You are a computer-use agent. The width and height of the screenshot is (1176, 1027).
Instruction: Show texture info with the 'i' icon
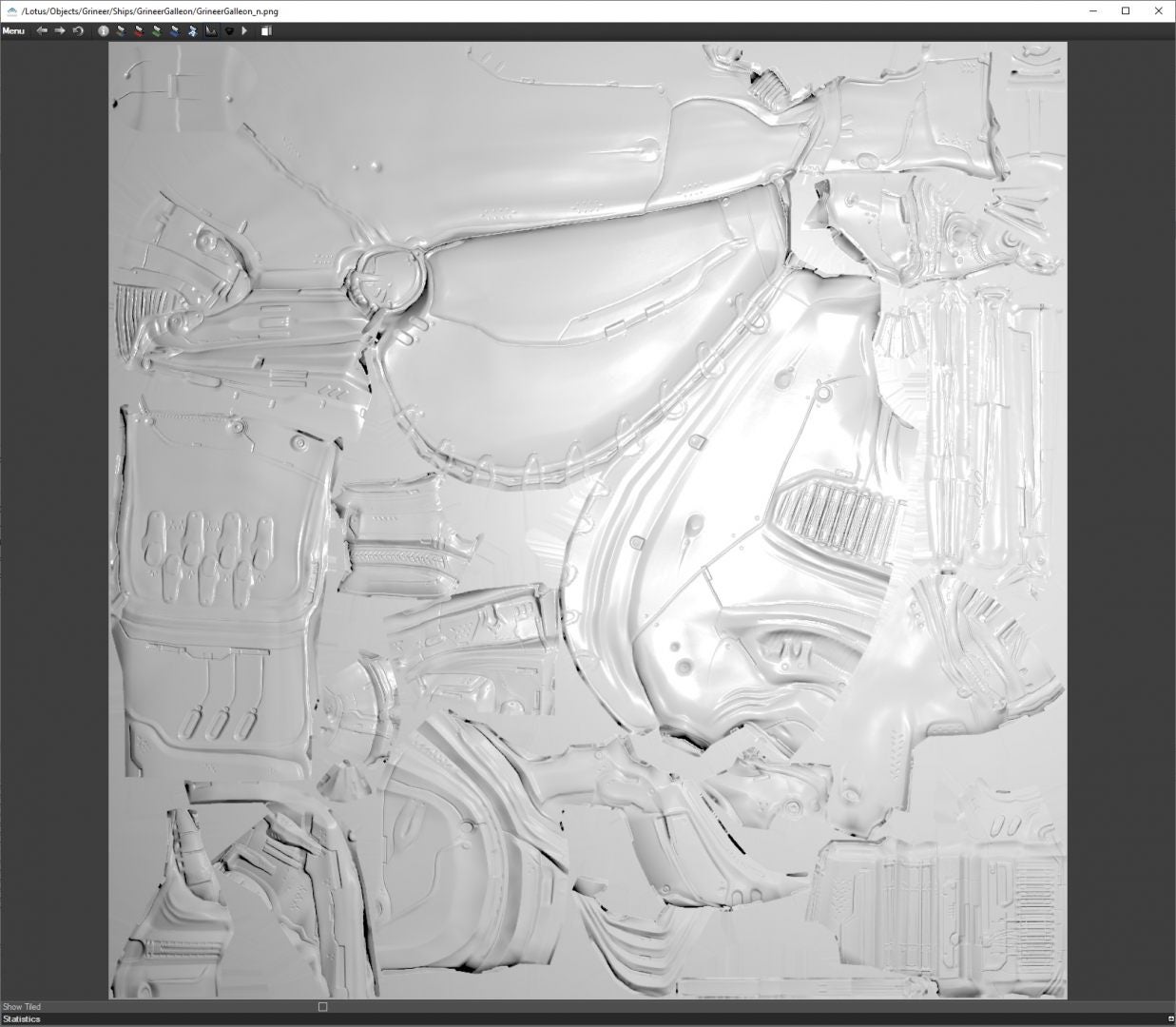(x=104, y=30)
